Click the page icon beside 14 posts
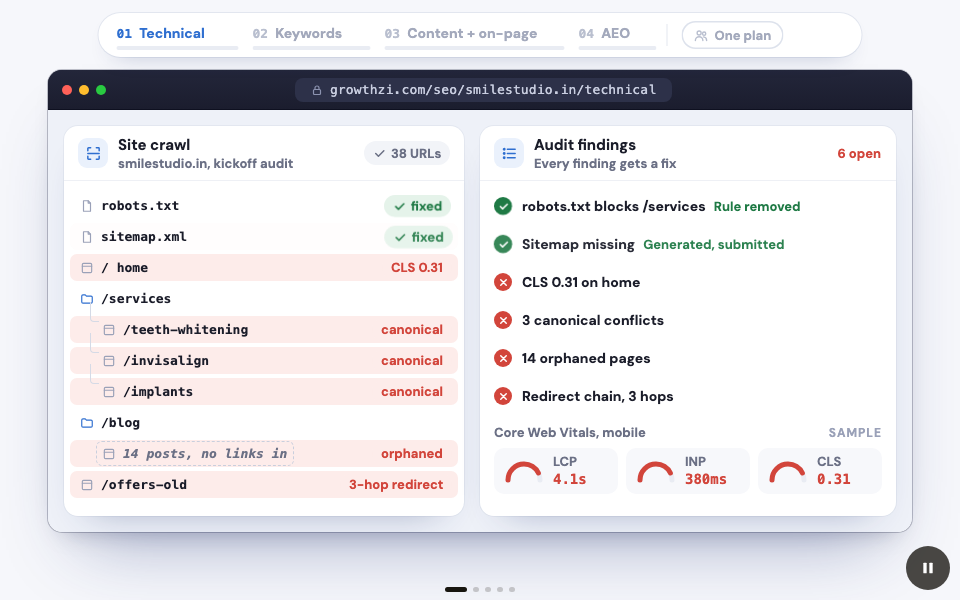Viewport: 960px width, 600px height. click(x=109, y=454)
